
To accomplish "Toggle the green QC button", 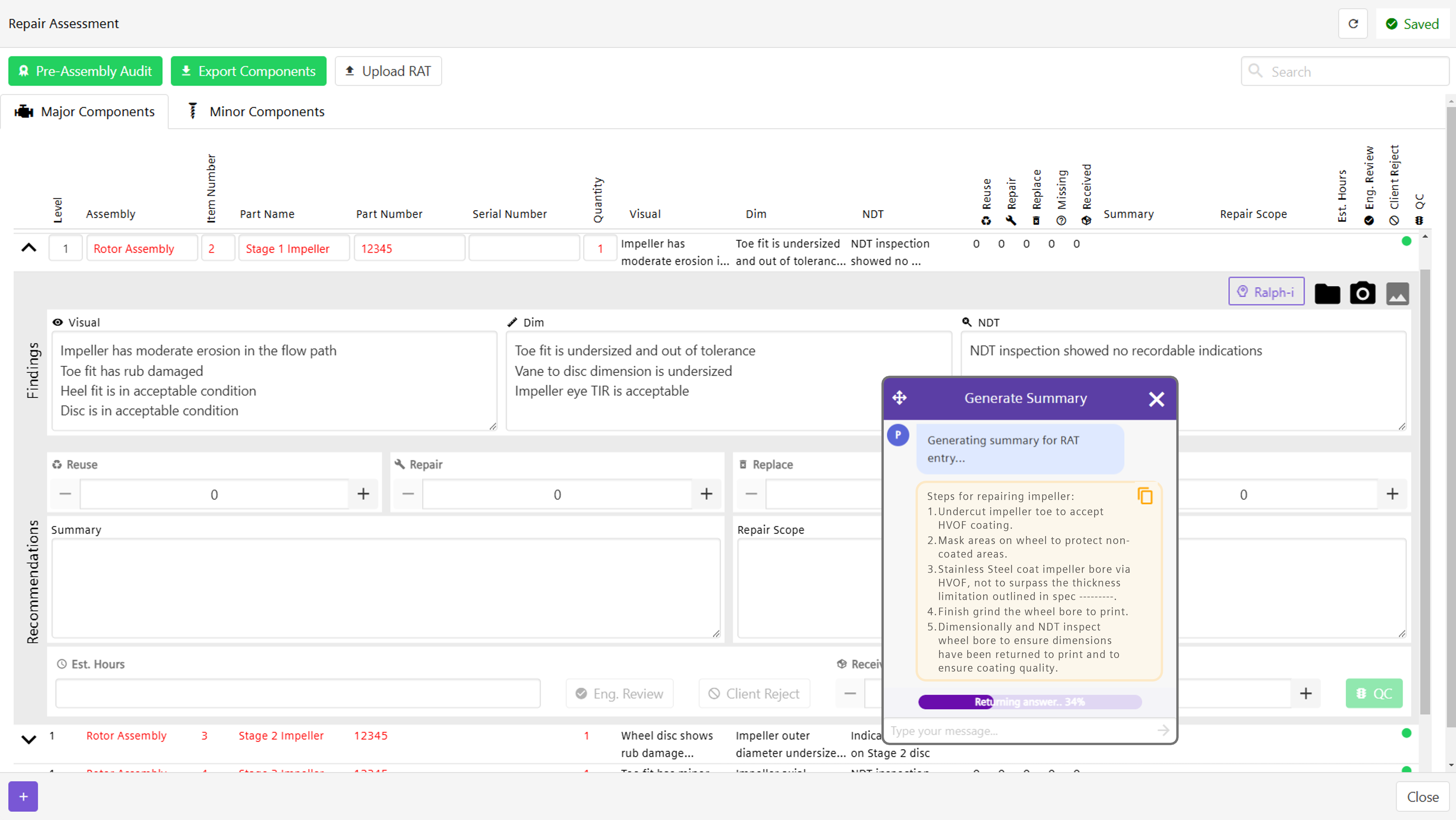I will [1373, 693].
